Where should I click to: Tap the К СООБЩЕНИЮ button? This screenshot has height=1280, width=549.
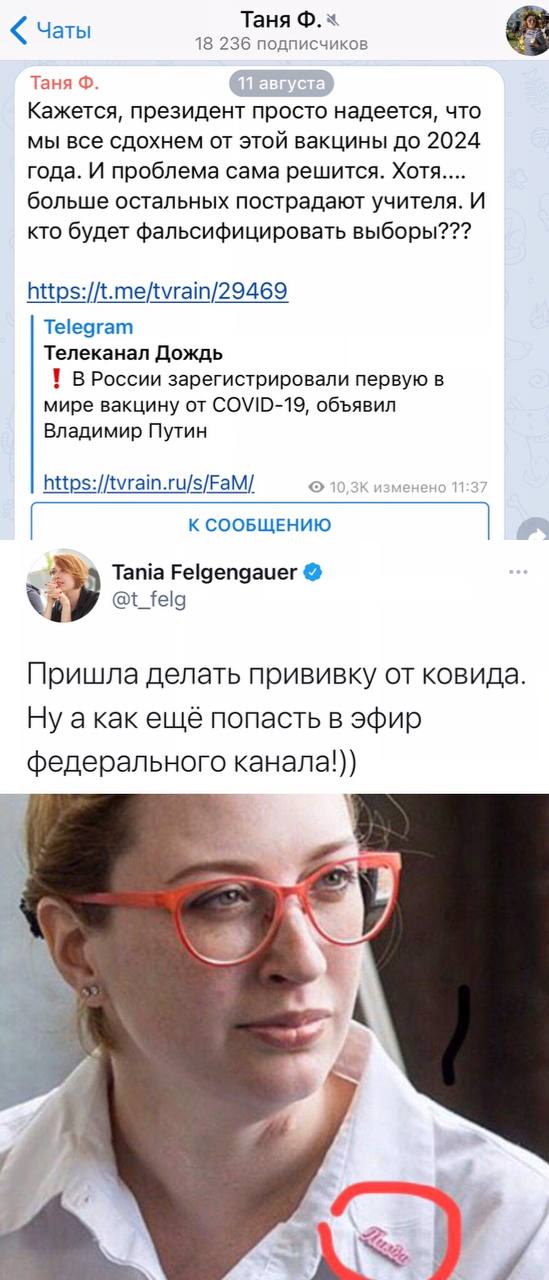click(260, 523)
